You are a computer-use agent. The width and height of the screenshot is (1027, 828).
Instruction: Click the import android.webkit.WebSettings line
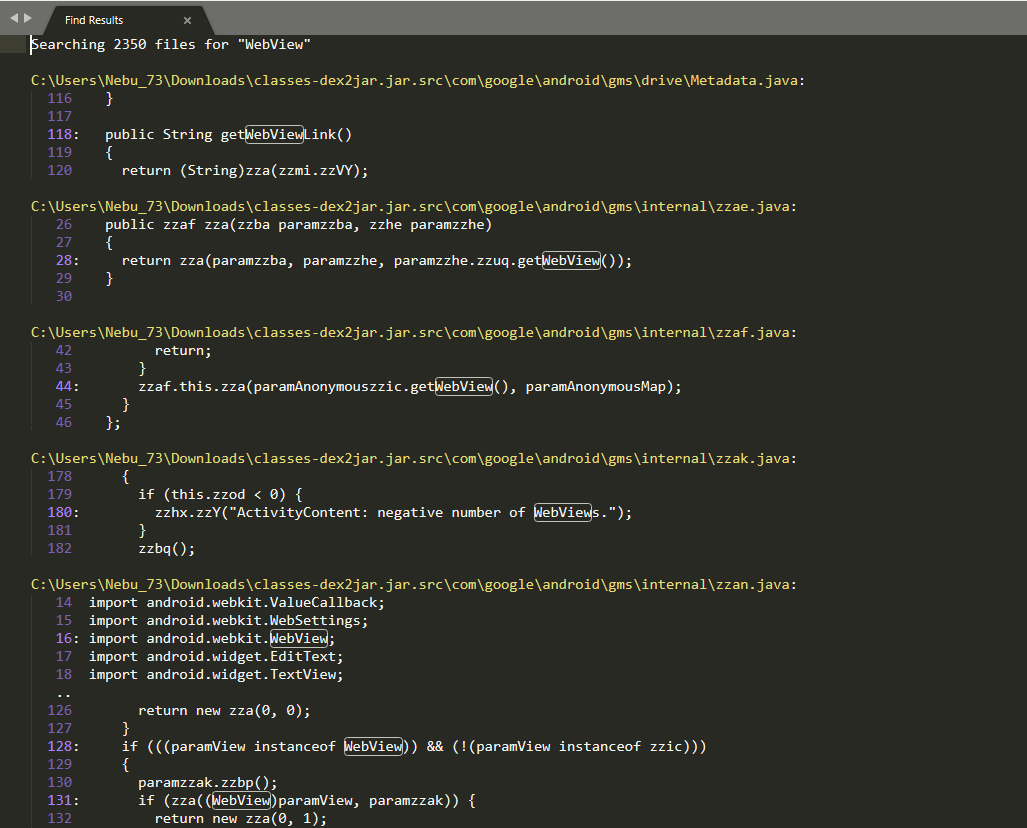tap(228, 621)
